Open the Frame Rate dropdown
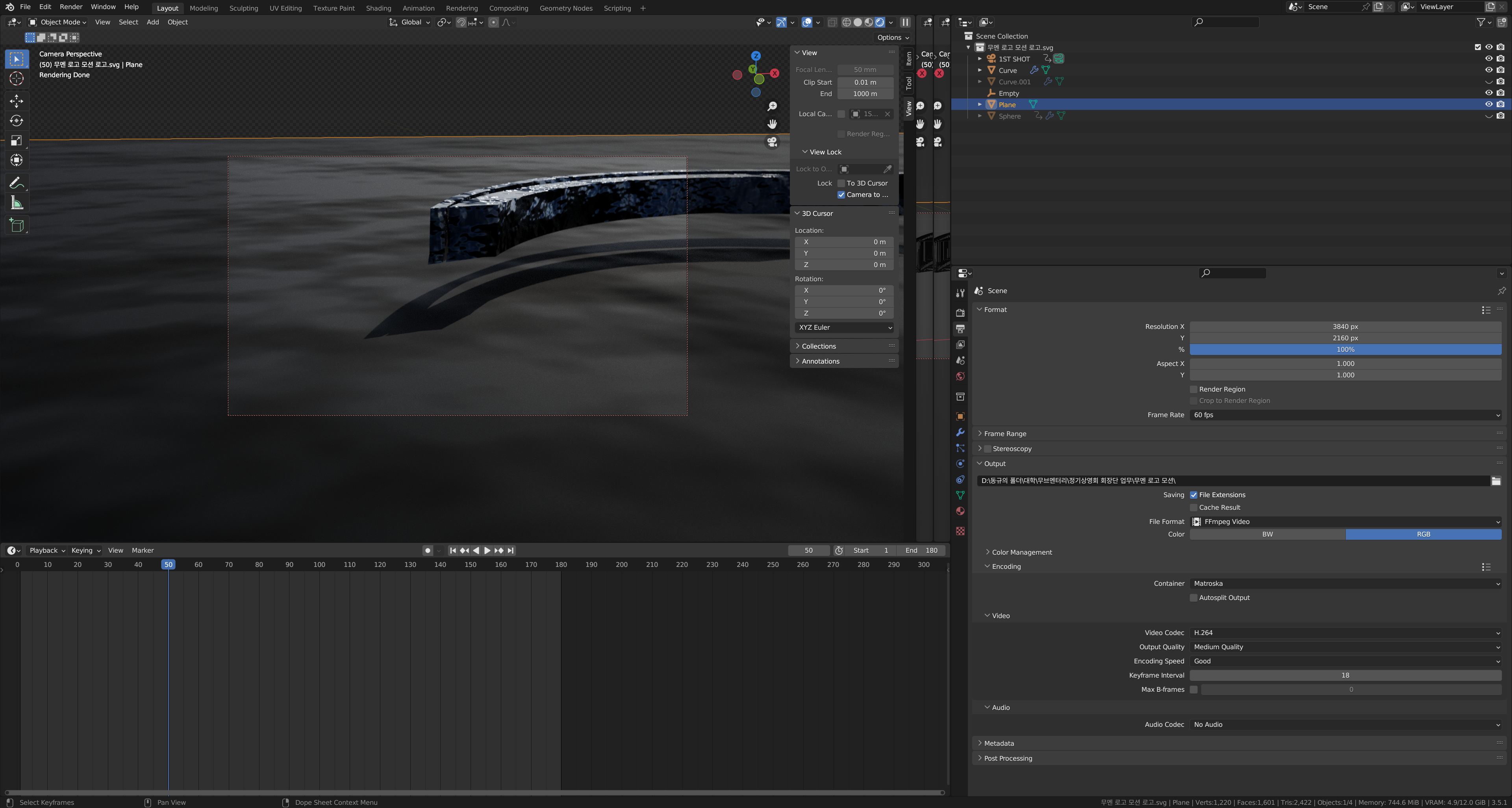1512x808 pixels. coord(1345,415)
